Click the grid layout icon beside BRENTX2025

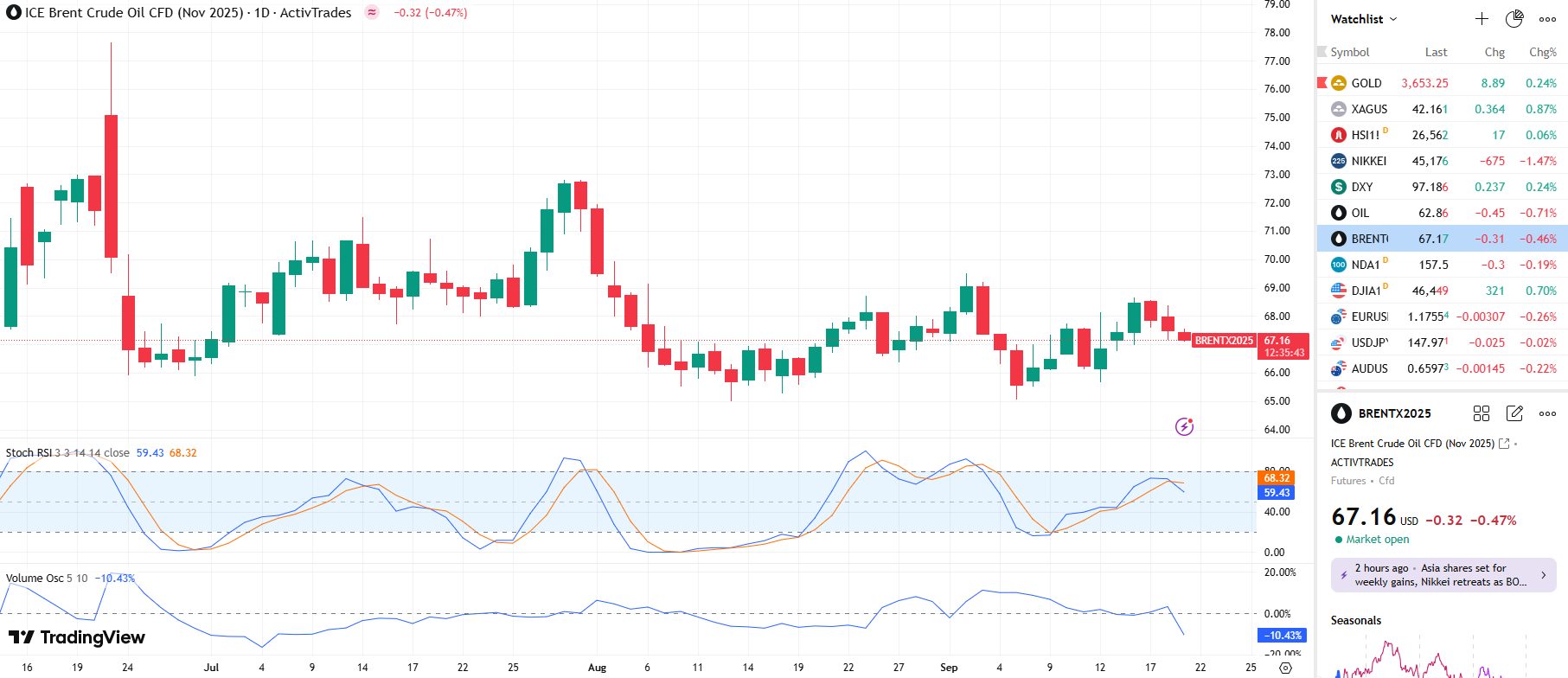click(x=1482, y=413)
